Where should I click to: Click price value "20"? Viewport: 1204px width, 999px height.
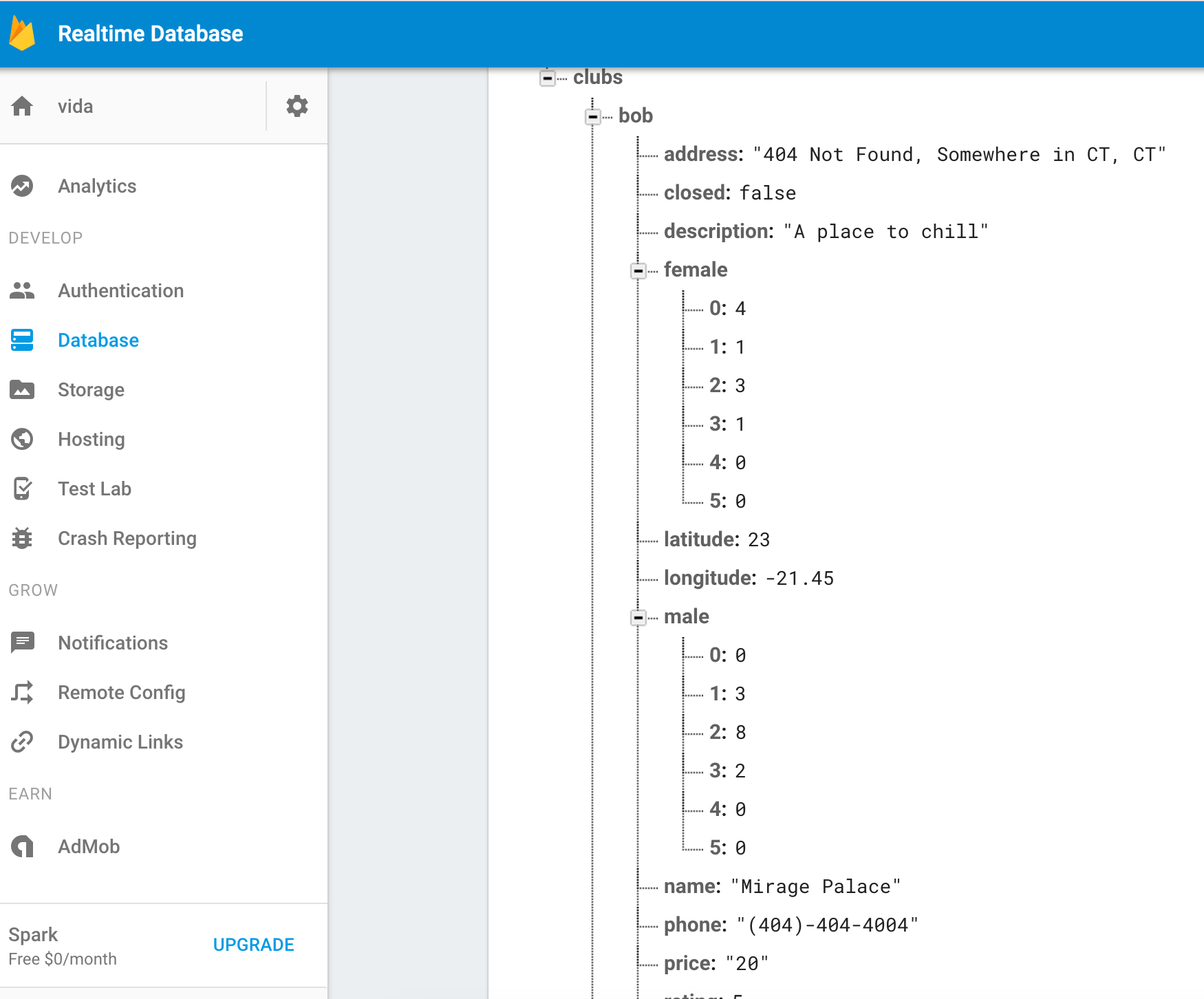[x=747, y=963]
